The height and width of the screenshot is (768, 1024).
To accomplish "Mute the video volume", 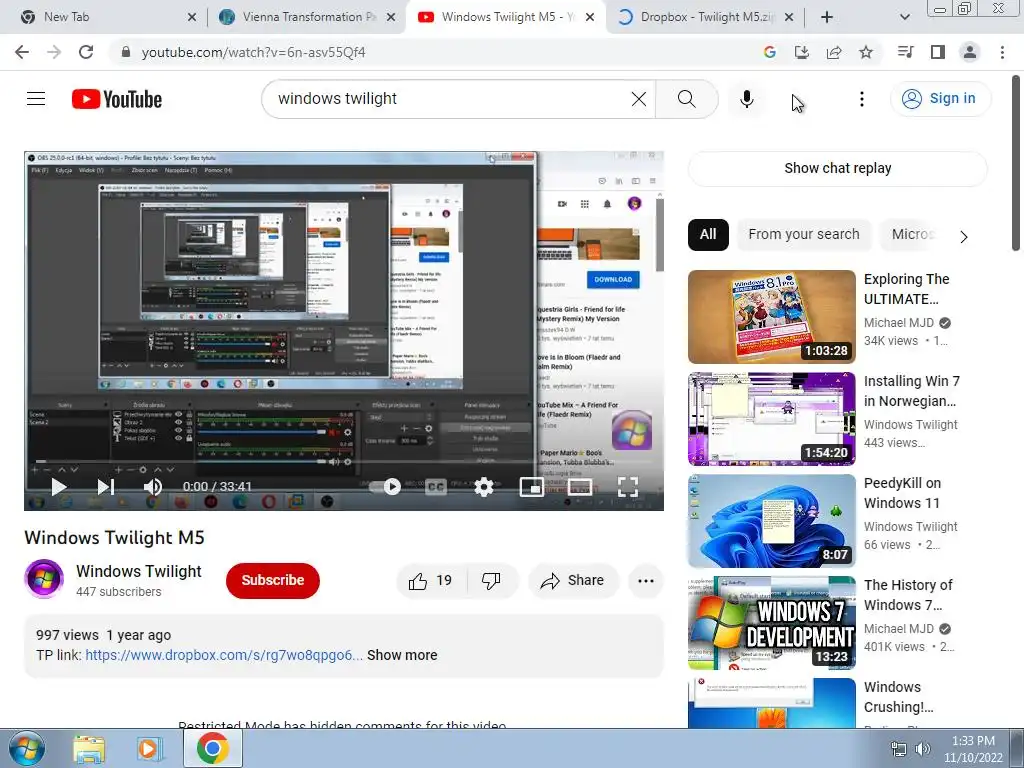I will [x=153, y=487].
